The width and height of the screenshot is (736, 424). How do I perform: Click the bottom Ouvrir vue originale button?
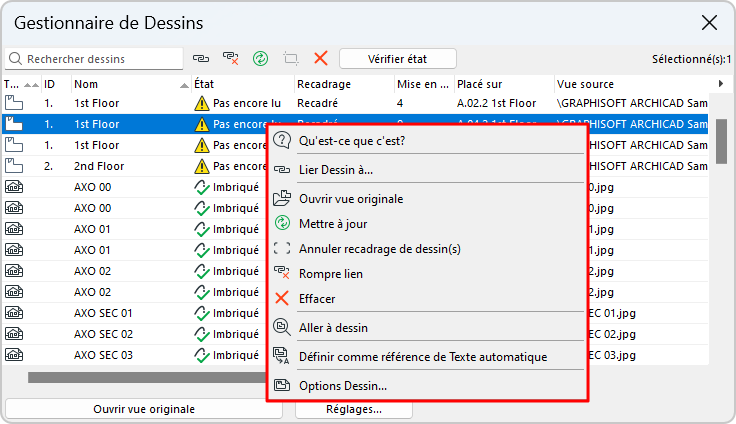(144, 409)
